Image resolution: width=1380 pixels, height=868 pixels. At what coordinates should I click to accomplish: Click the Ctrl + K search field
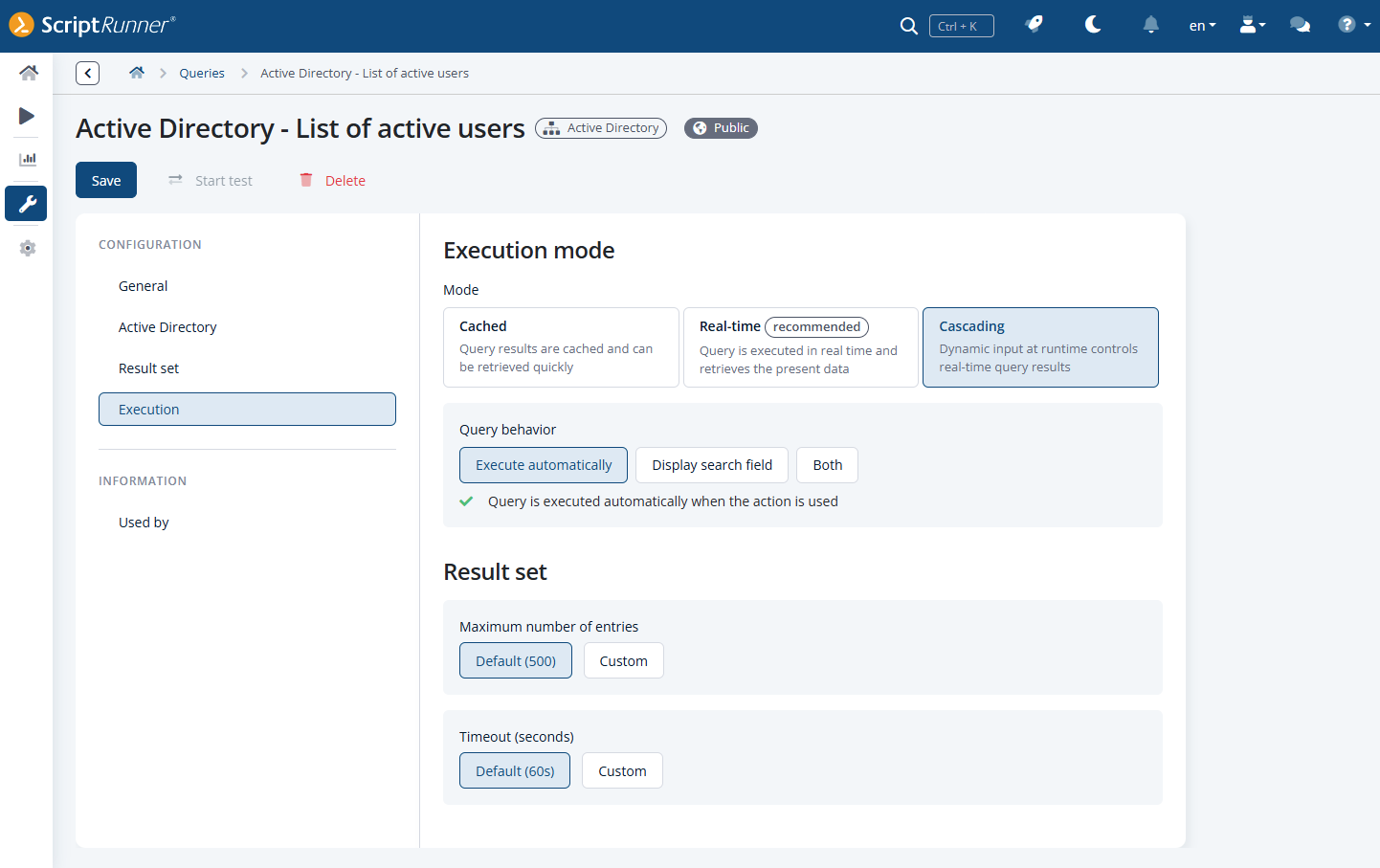point(961,26)
